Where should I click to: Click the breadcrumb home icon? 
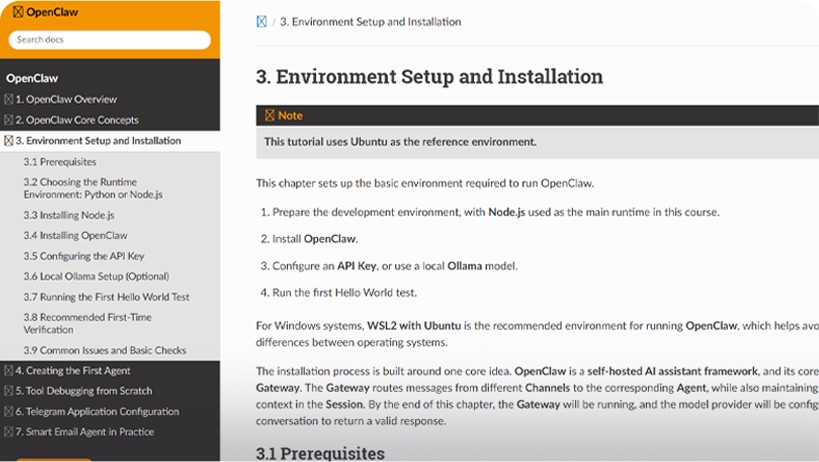coord(262,21)
